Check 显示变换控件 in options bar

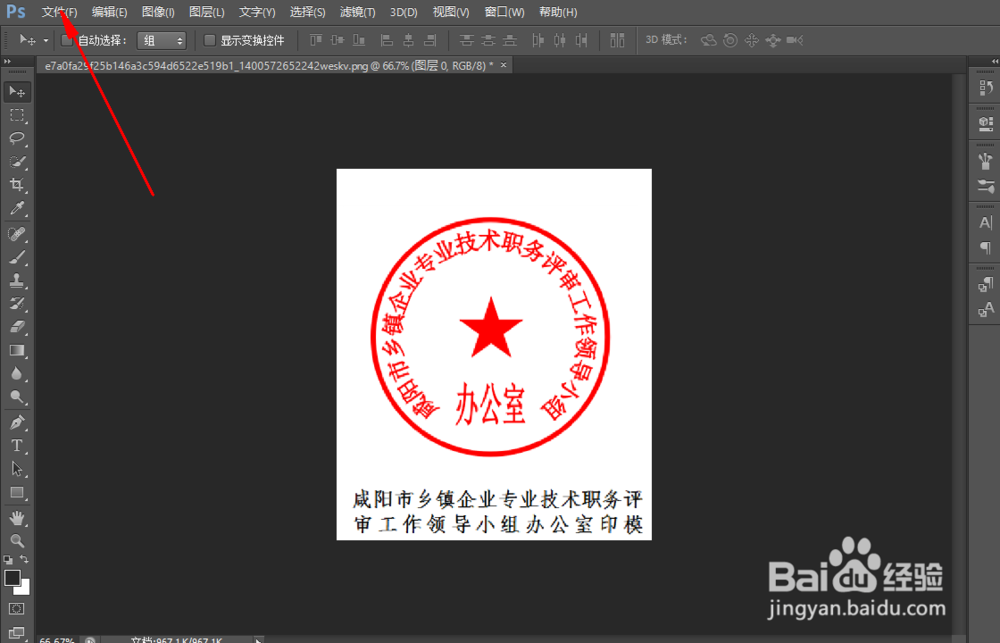tap(208, 40)
